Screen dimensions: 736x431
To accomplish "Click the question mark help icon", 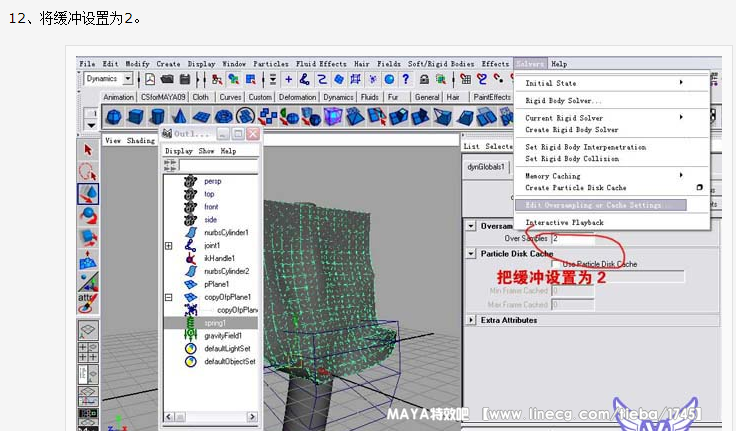I will [x=406, y=79].
